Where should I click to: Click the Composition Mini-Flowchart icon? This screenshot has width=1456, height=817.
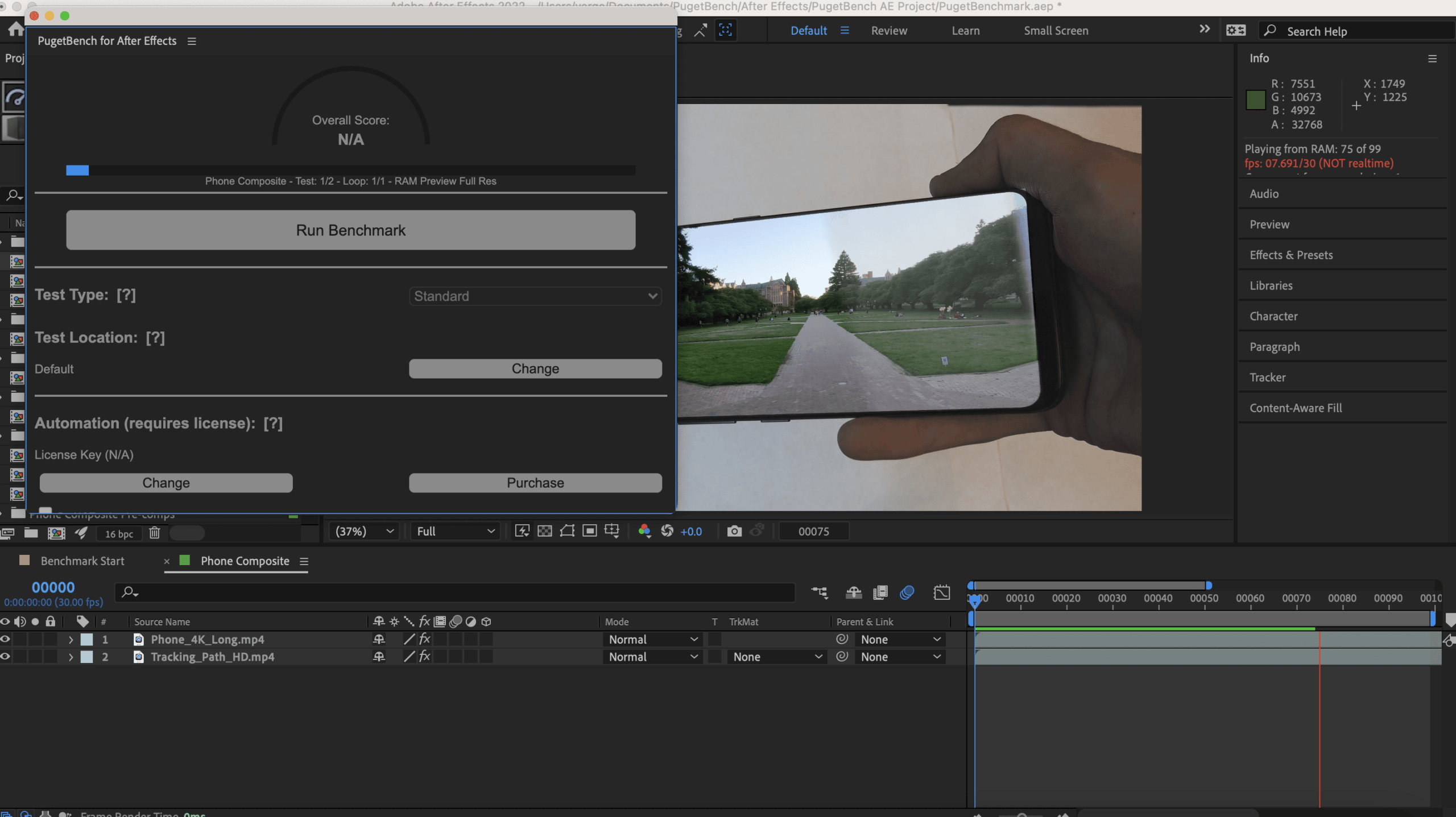(x=820, y=592)
